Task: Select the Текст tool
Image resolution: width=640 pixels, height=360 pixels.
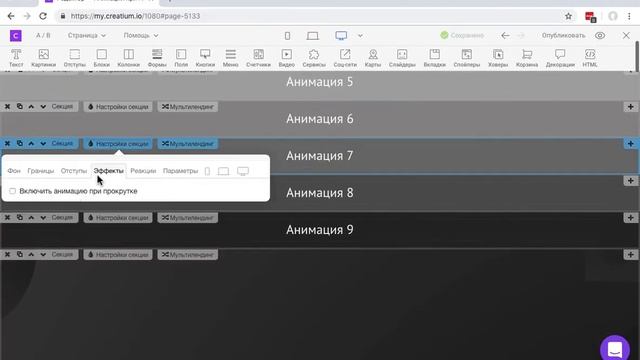Action: (16, 58)
